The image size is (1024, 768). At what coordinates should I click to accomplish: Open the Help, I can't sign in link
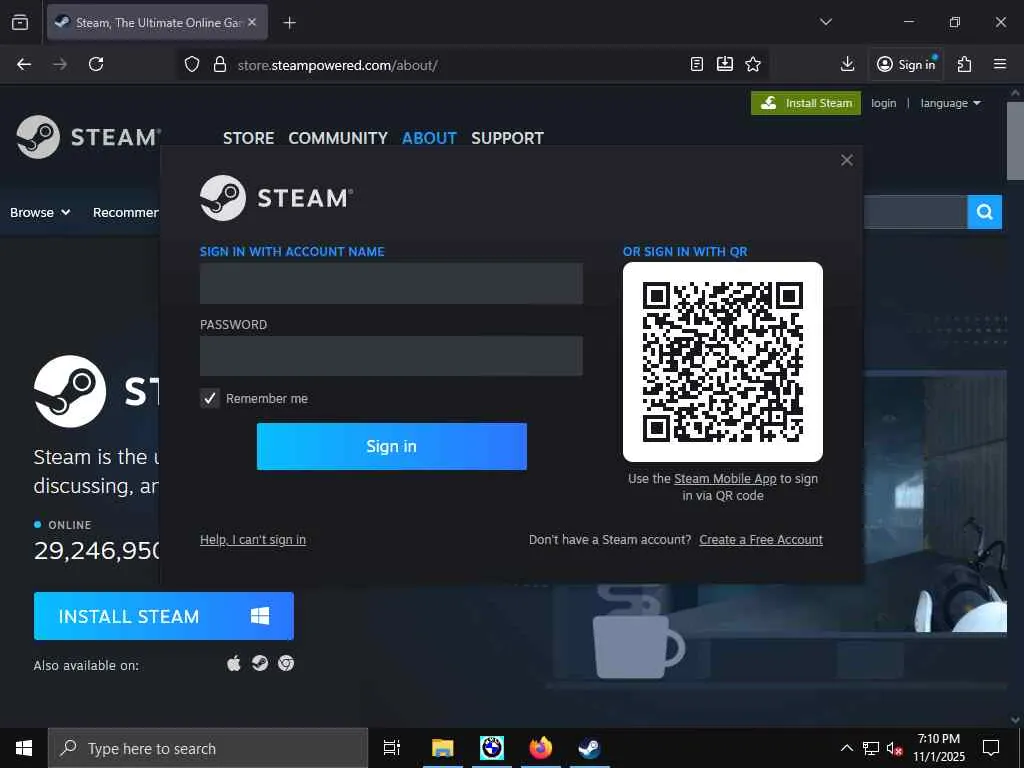coord(253,539)
